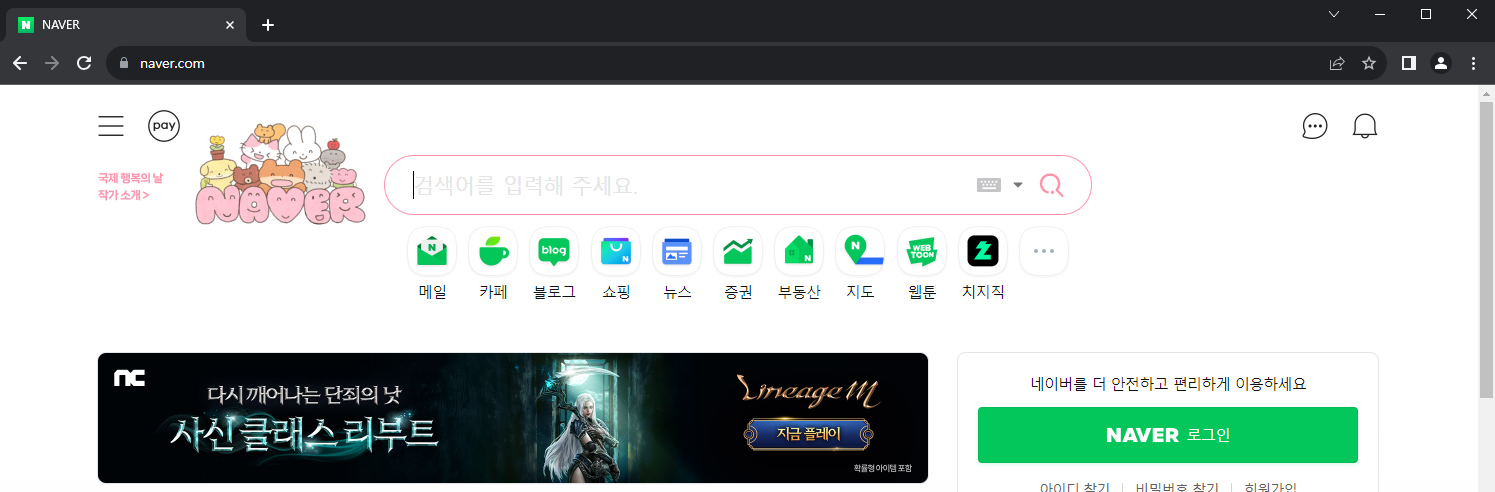Open the 웹툰 (Webtoon) shortcut icon
This screenshot has height=492, width=1495.
point(922,251)
